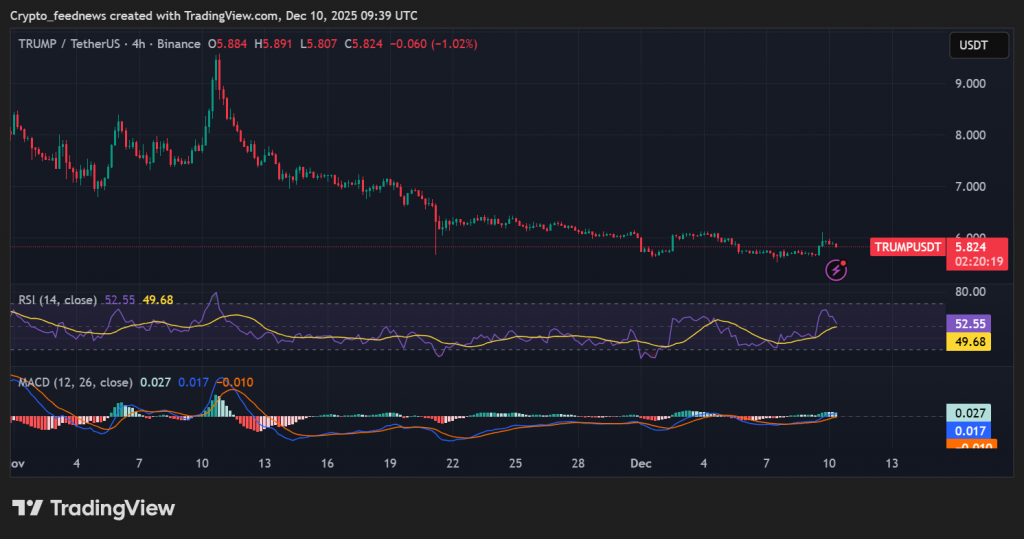1024x539 pixels.
Task: Click the red 5.824 current price label
Action: 972,246
